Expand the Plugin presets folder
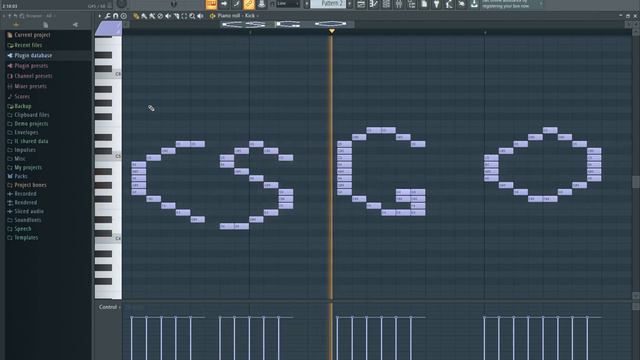640x360 pixels. pos(31,66)
